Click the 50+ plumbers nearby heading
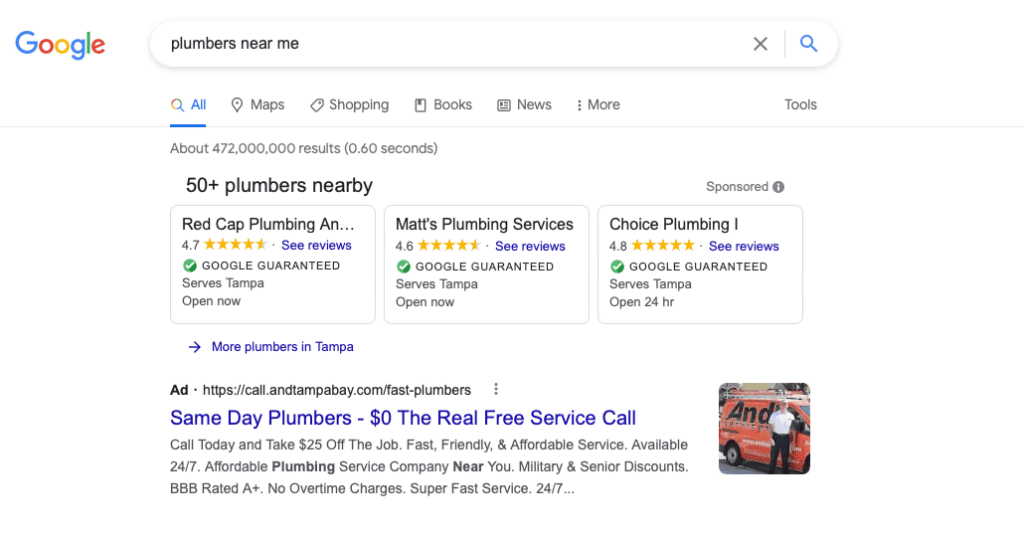1024x538 pixels. [x=279, y=185]
